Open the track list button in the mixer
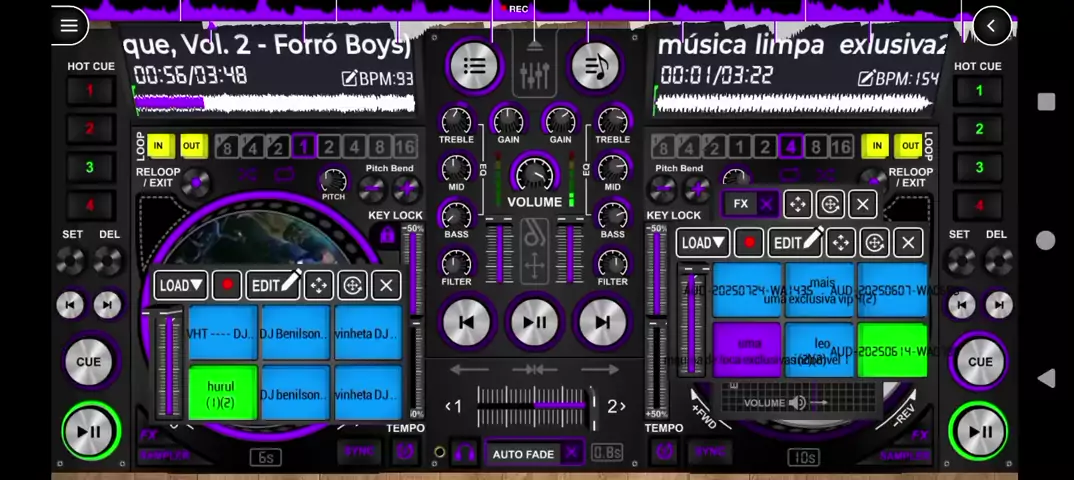Viewport: 1074px width, 480px height. [x=474, y=66]
